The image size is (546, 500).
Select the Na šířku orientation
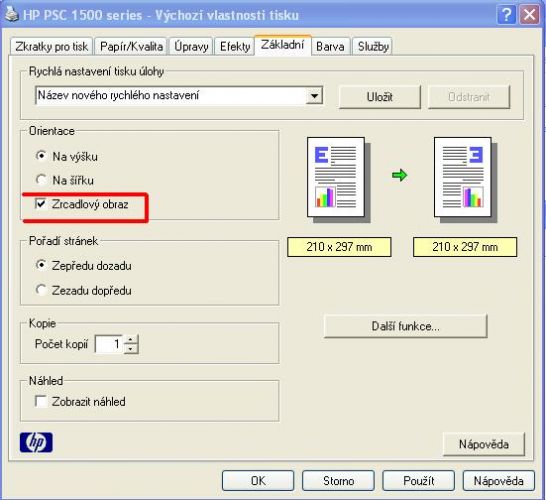[41, 180]
